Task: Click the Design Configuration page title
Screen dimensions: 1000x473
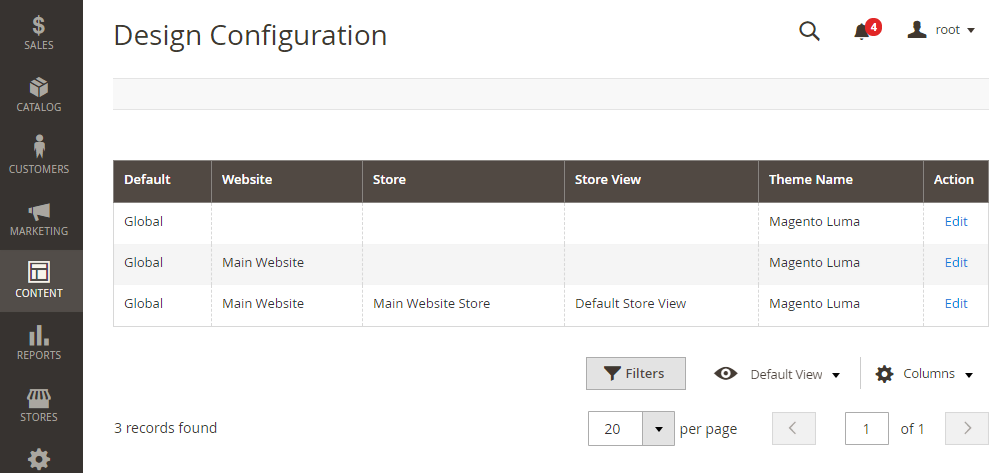Action: point(250,36)
